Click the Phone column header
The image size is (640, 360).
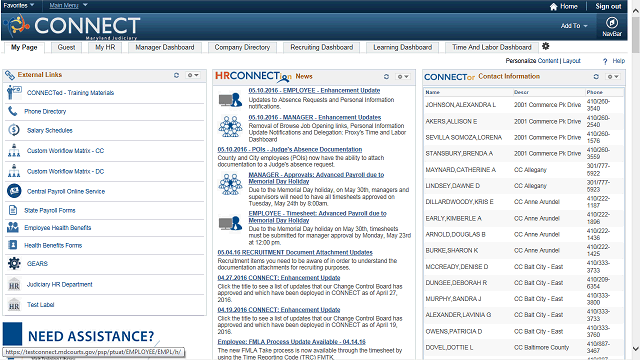click(595, 92)
